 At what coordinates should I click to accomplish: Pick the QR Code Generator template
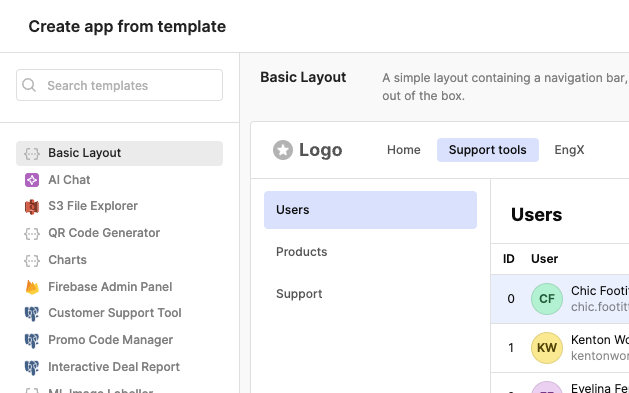click(120, 233)
